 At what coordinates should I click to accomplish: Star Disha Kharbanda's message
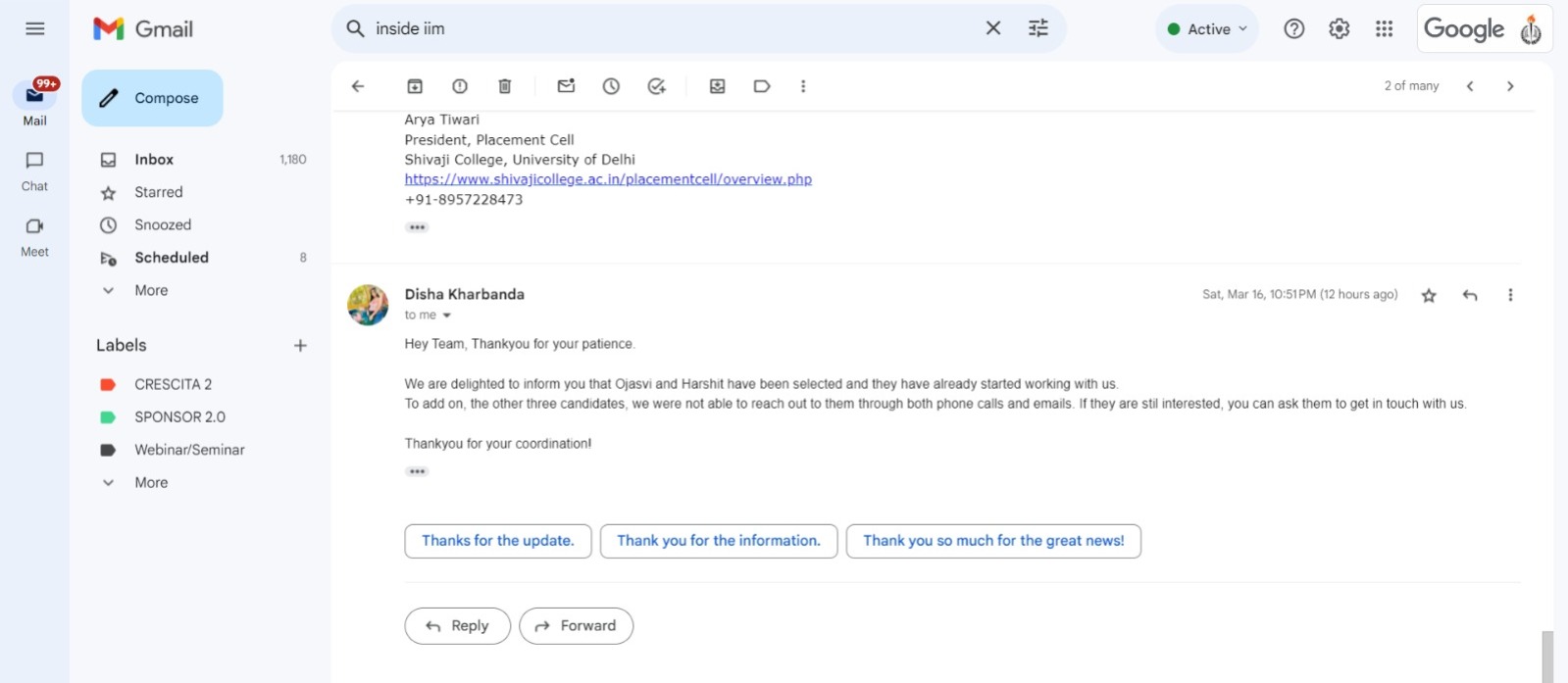(1429, 295)
